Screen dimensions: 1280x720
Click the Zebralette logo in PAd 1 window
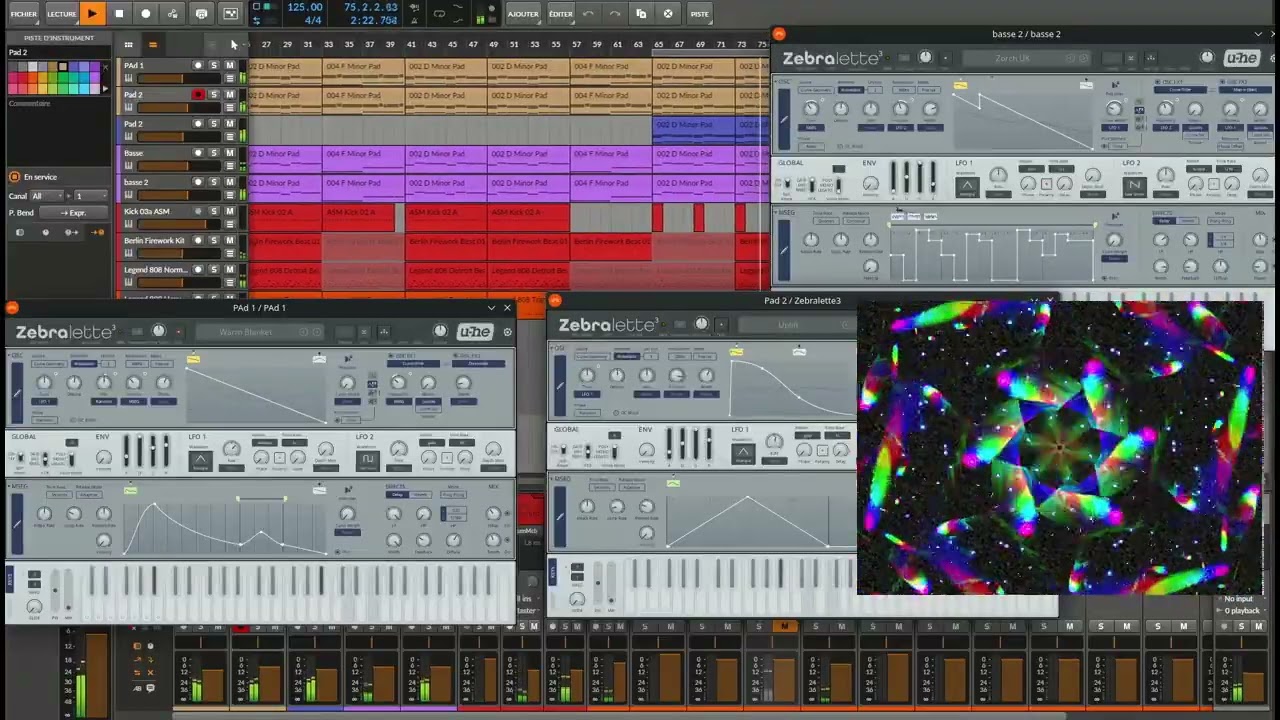click(x=65, y=332)
